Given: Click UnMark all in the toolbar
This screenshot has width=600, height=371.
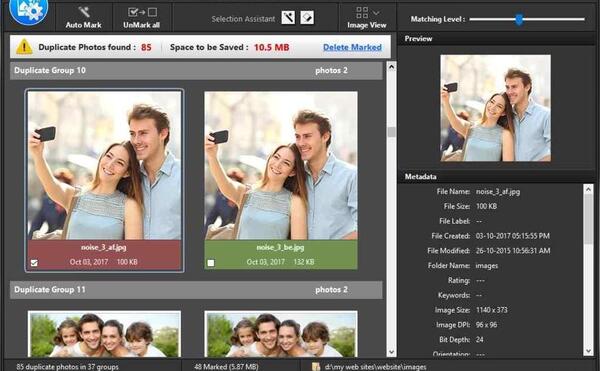Looking at the screenshot, I should tap(142, 17).
